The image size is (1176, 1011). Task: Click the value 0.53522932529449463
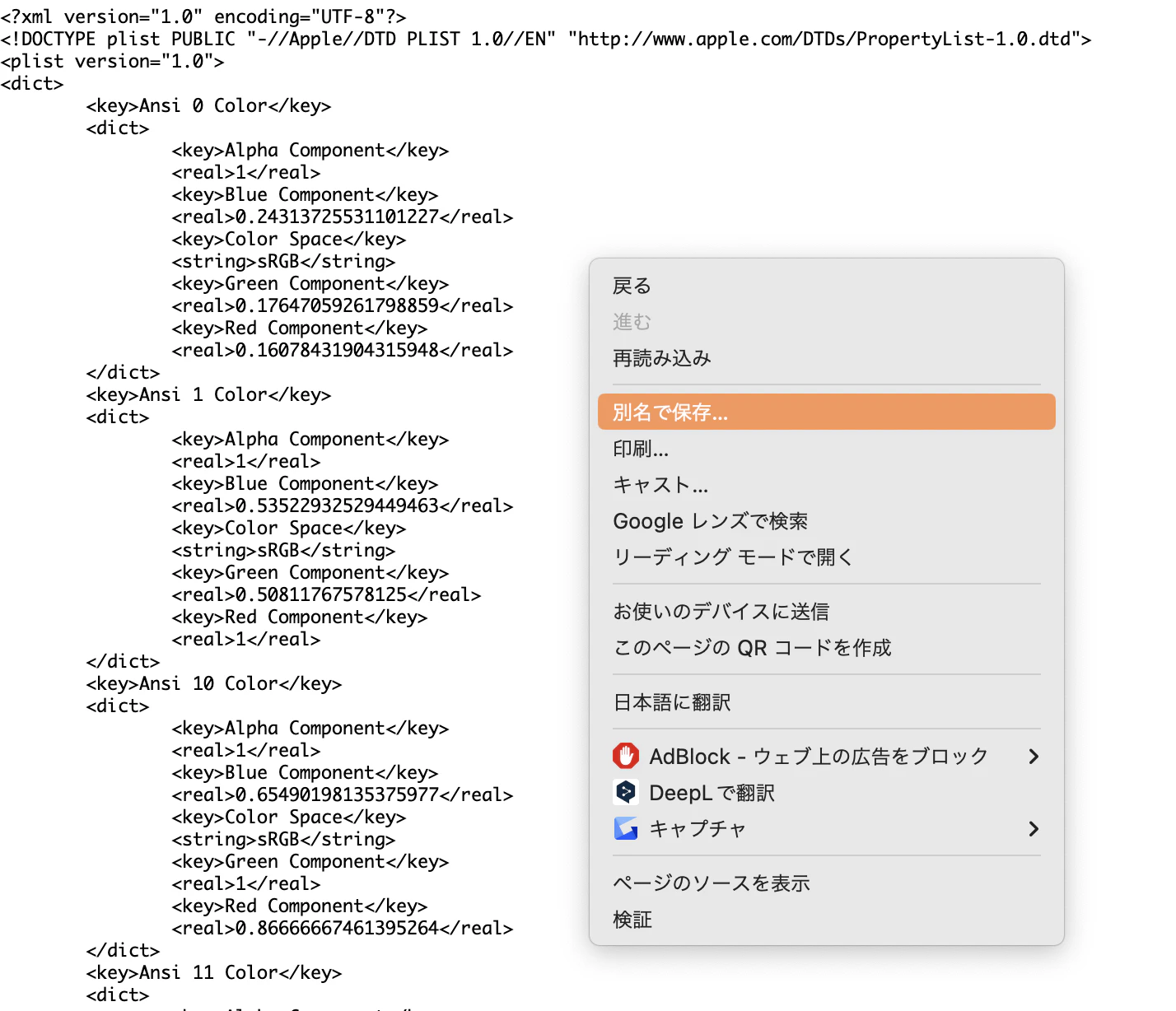(x=338, y=505)
